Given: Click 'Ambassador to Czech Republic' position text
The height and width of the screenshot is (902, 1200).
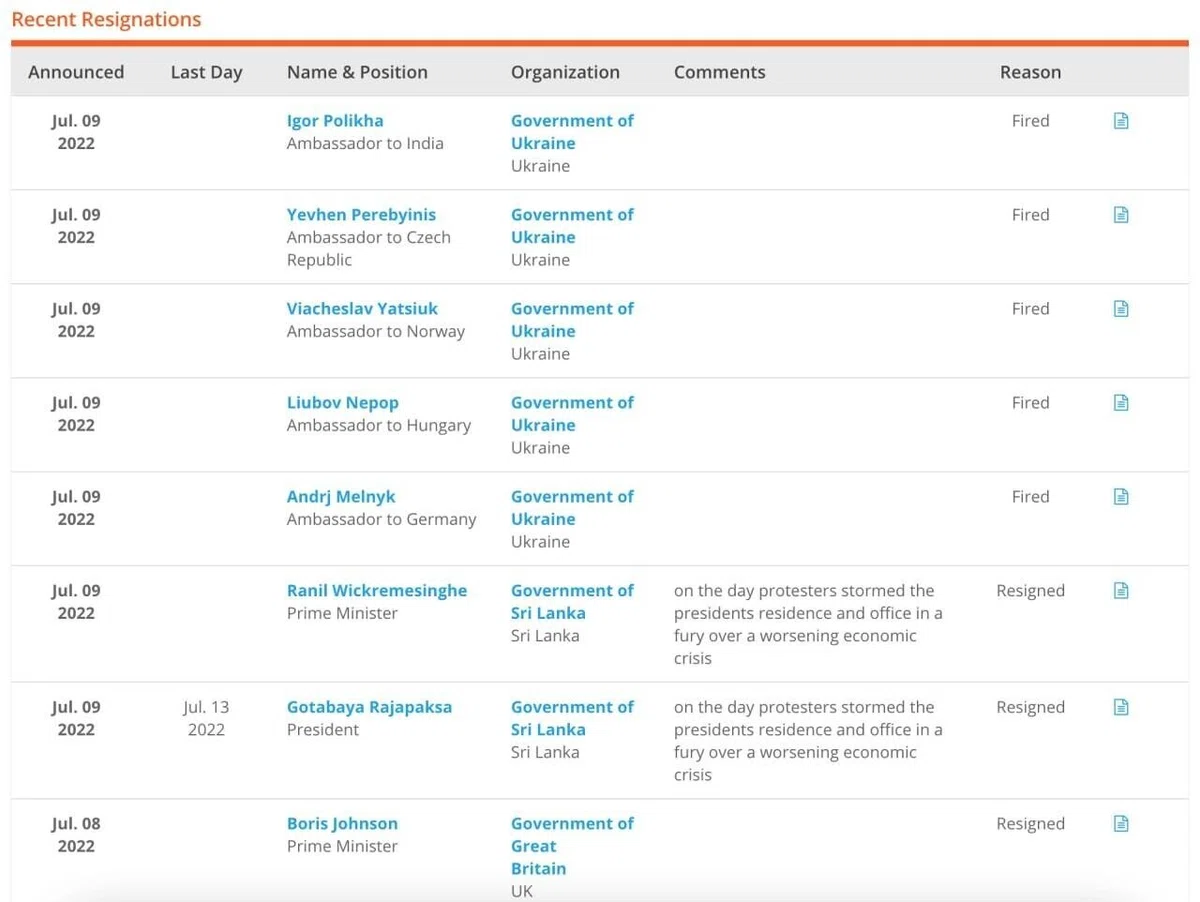Looking at the screenshot, I should coord(369,249).
